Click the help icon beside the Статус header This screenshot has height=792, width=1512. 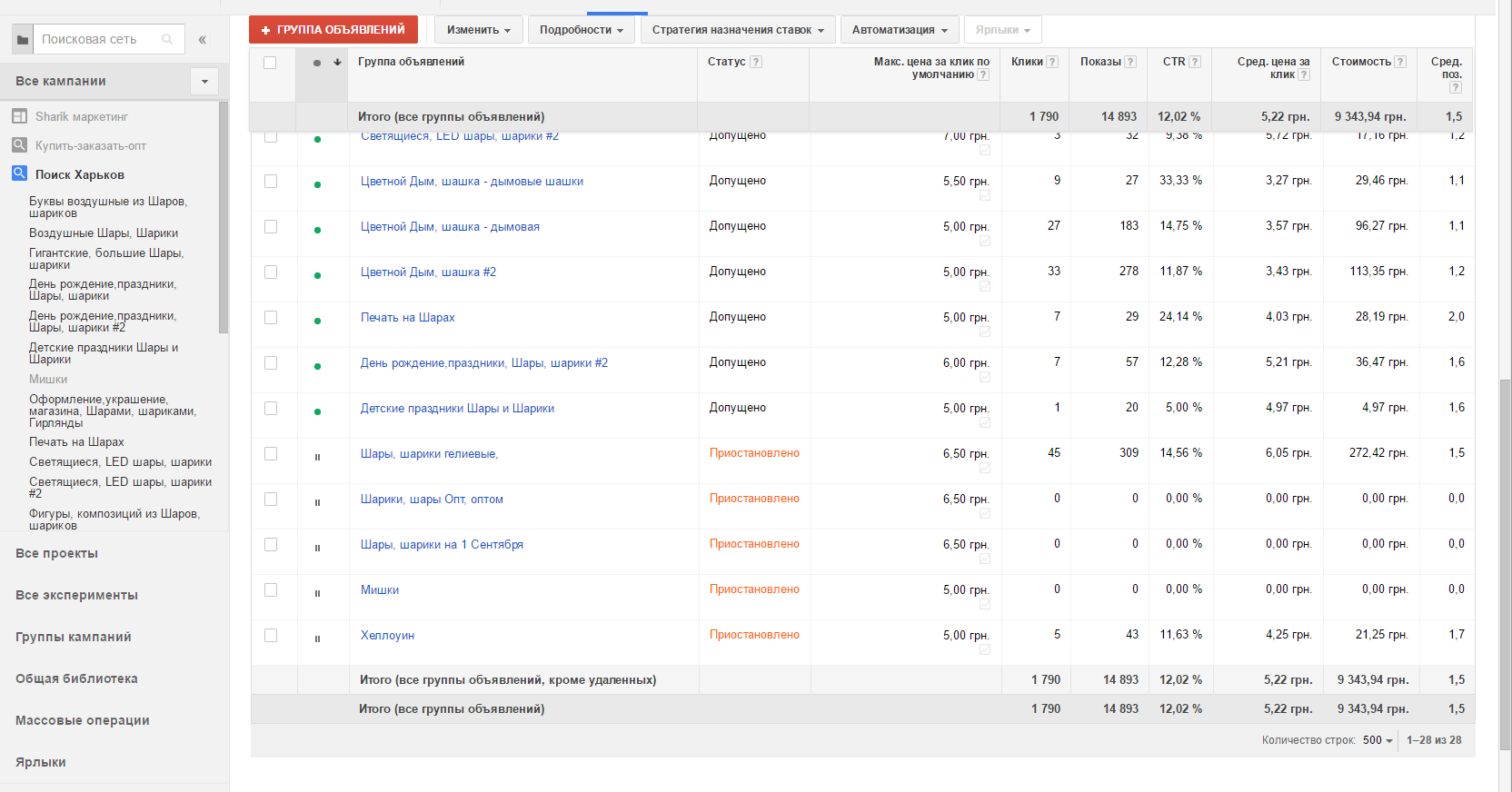(756, 62)
